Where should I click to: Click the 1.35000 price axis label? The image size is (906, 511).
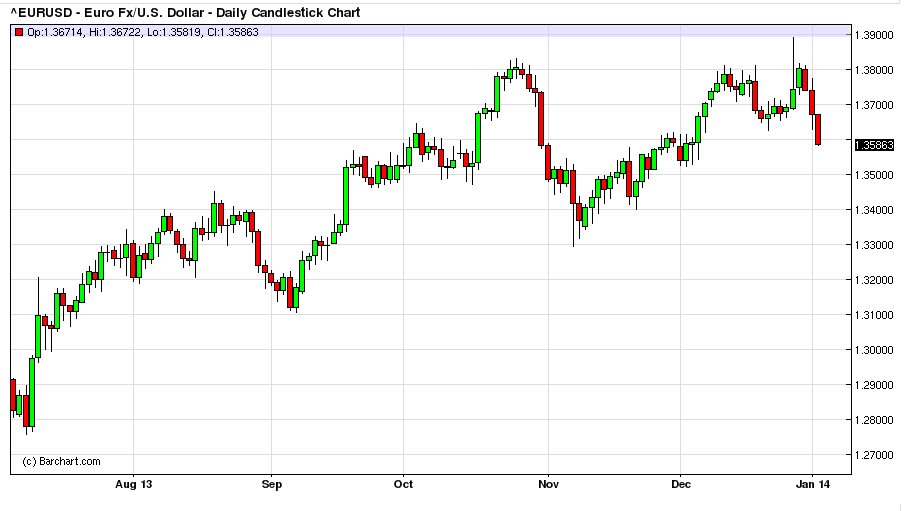tap(874, 175)
